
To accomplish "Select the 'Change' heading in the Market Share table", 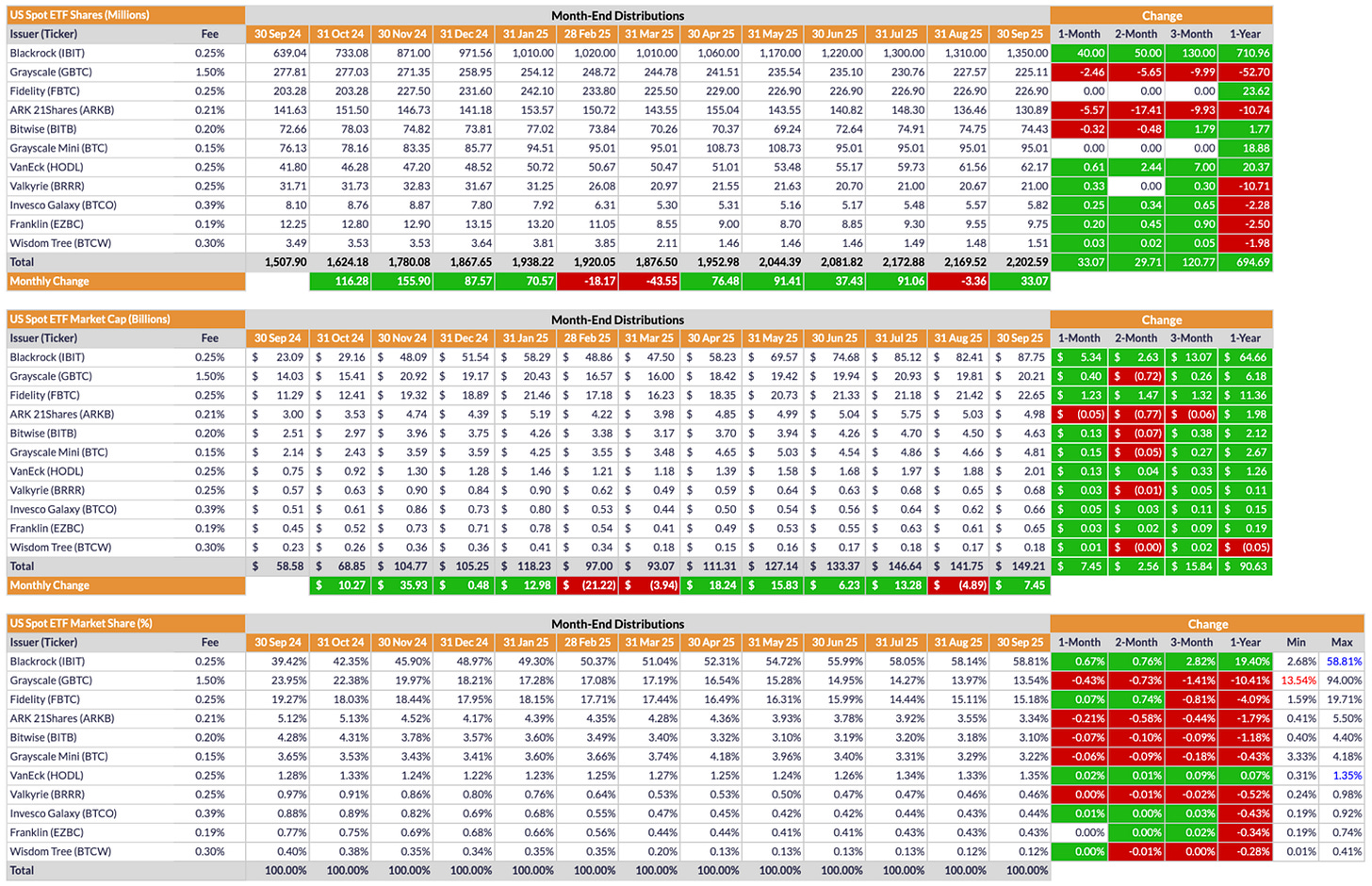I will click(1207, 623).
